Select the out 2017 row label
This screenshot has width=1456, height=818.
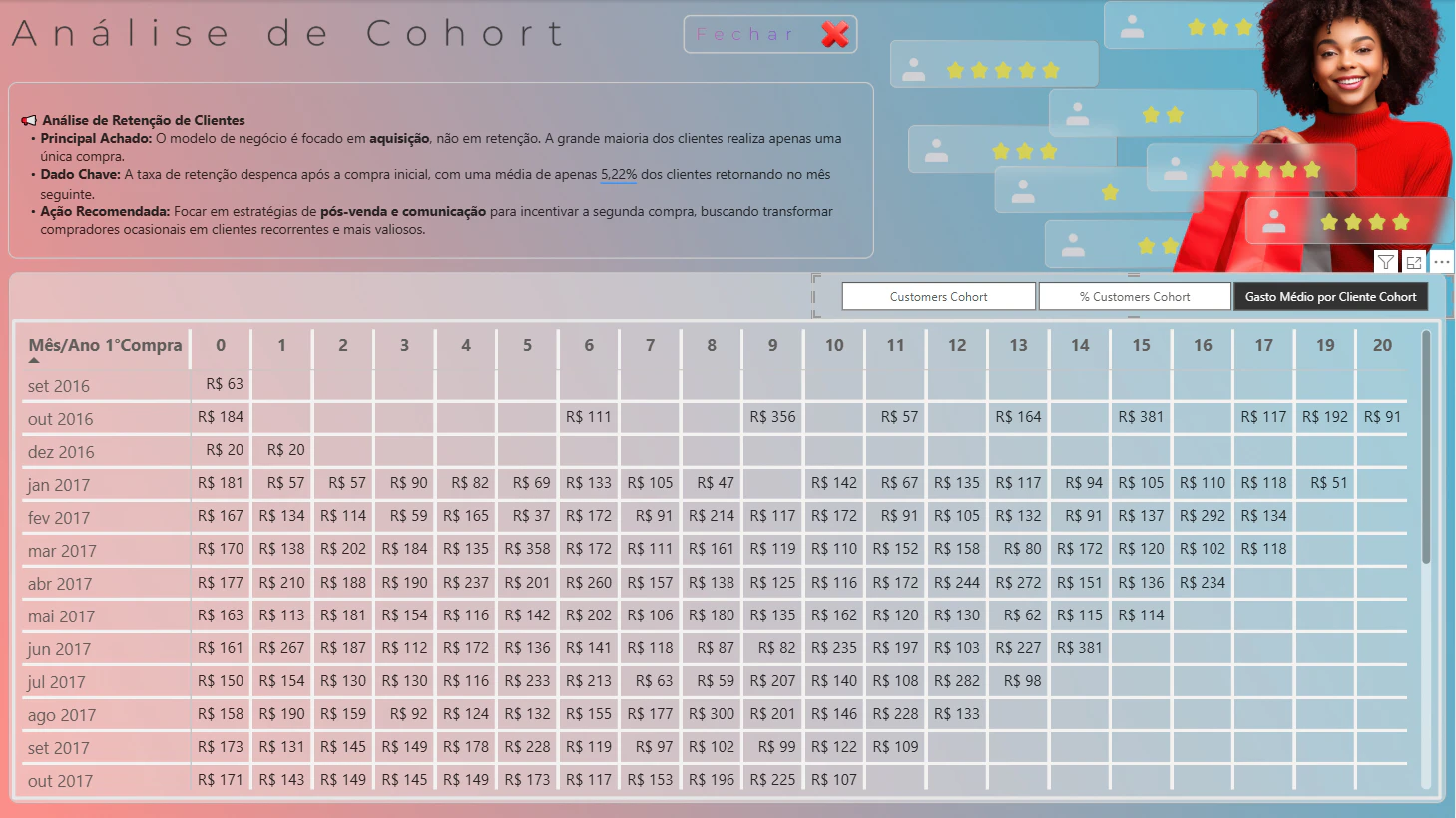pyautogui.click(x=60, y=781)
